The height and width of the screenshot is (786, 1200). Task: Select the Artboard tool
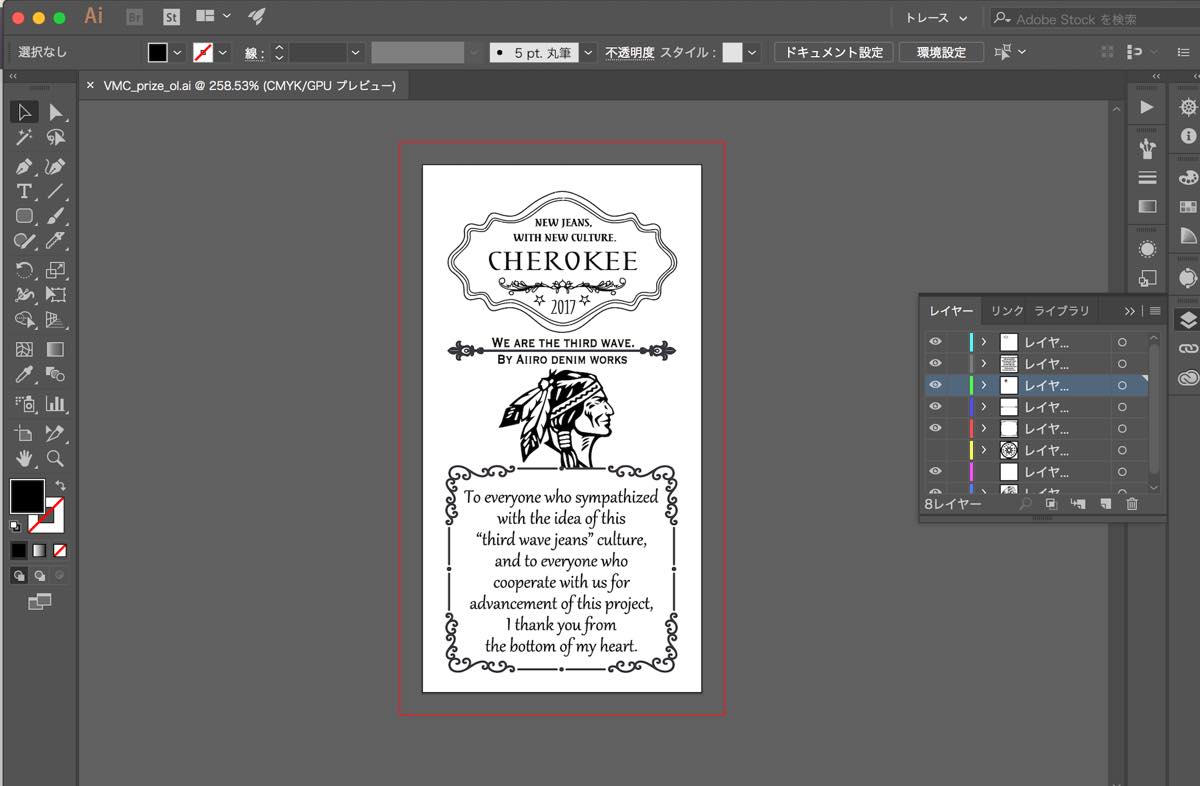coord(24,433)
